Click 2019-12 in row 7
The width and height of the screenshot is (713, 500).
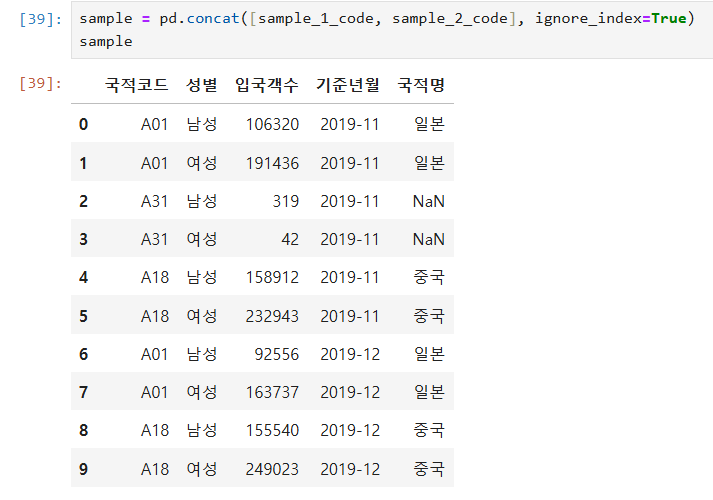coord(350,392)
